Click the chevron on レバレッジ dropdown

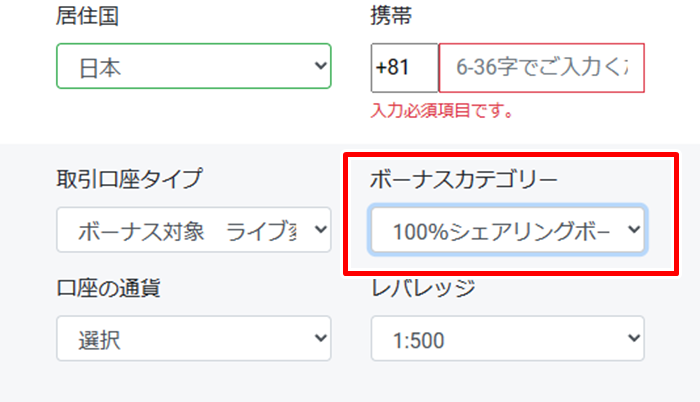coord(633,339)
